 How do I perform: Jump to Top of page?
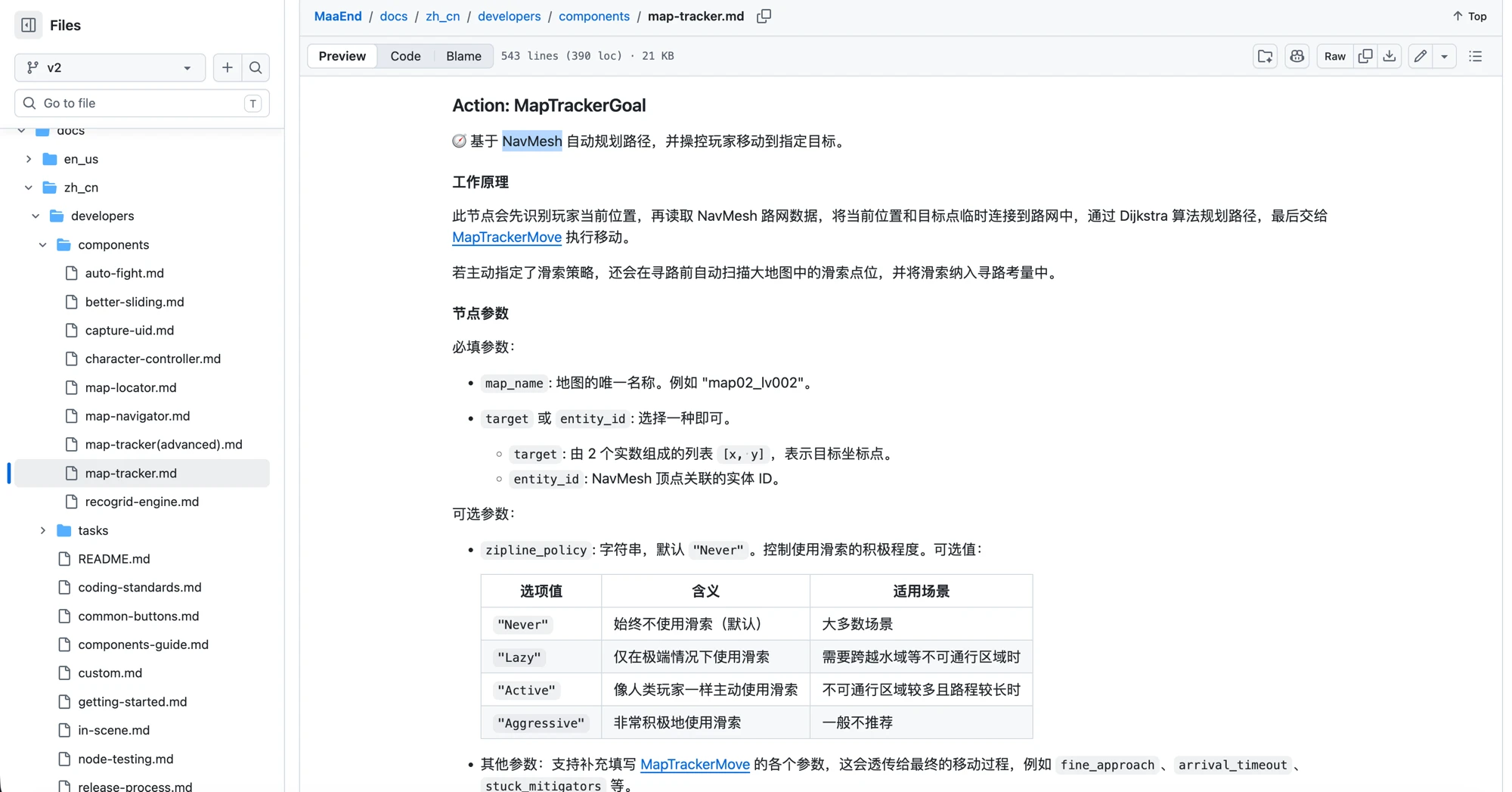[x=1470, y=16]
